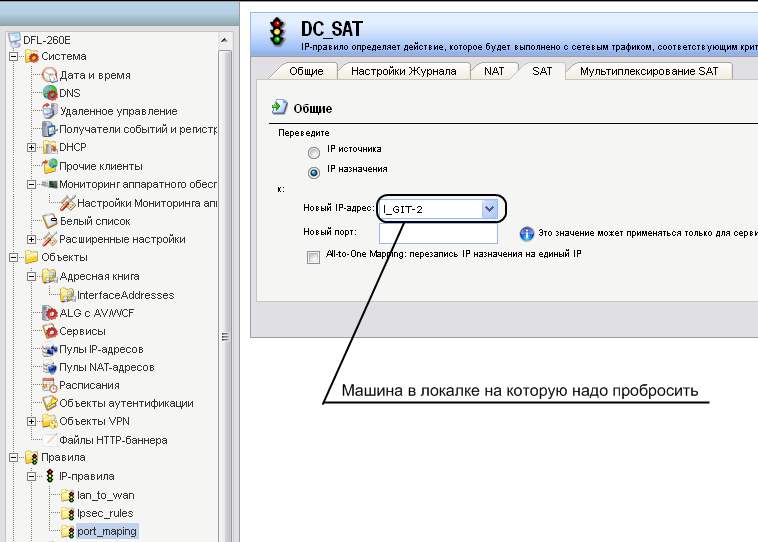Select the IP назначения radio button
The height and width of the screenshot is (542, 758).
[x=314, y=173]
